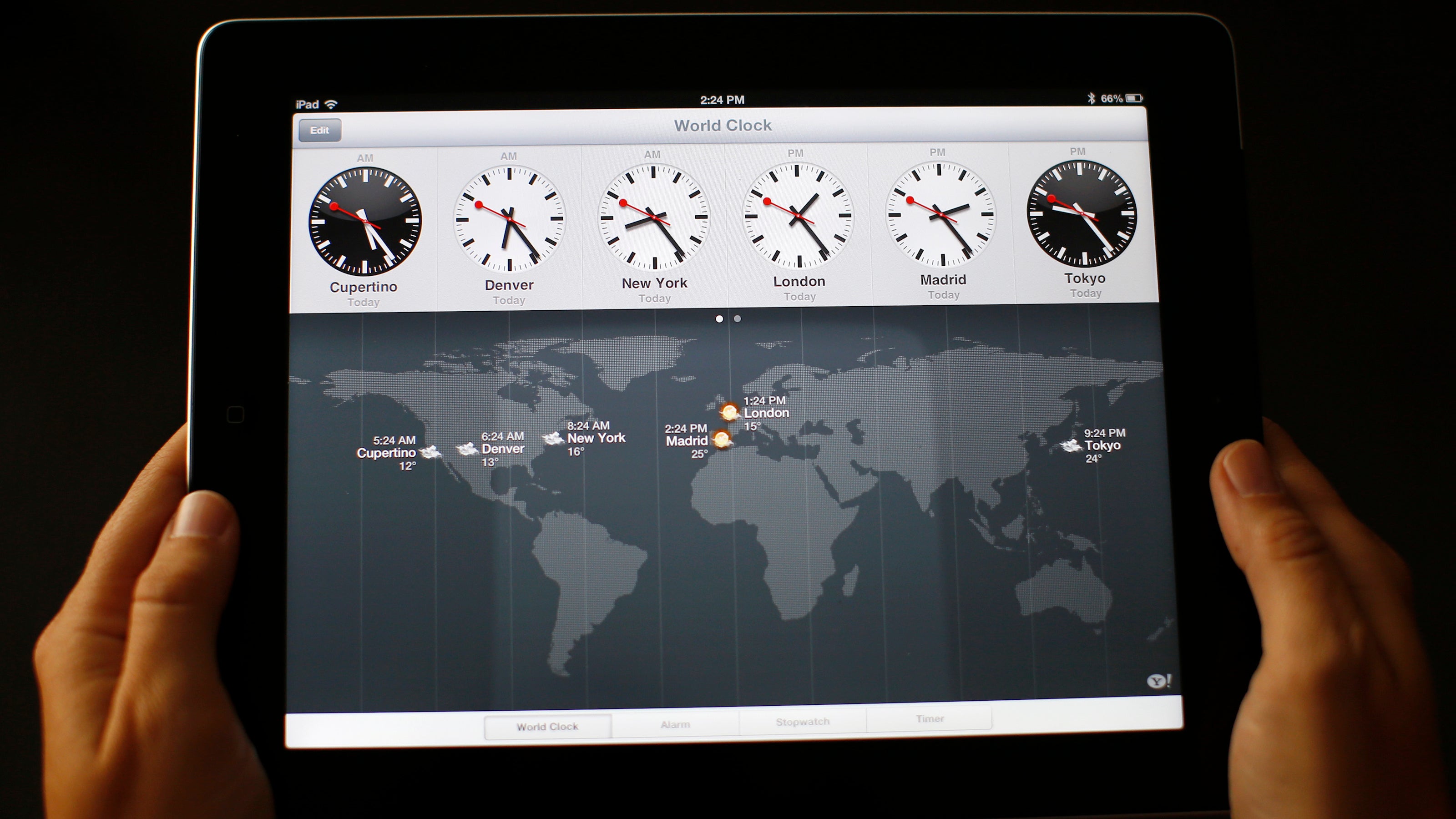Open the Madrid analog clock
Screen dimensions: 1456x819
[941, 214]
